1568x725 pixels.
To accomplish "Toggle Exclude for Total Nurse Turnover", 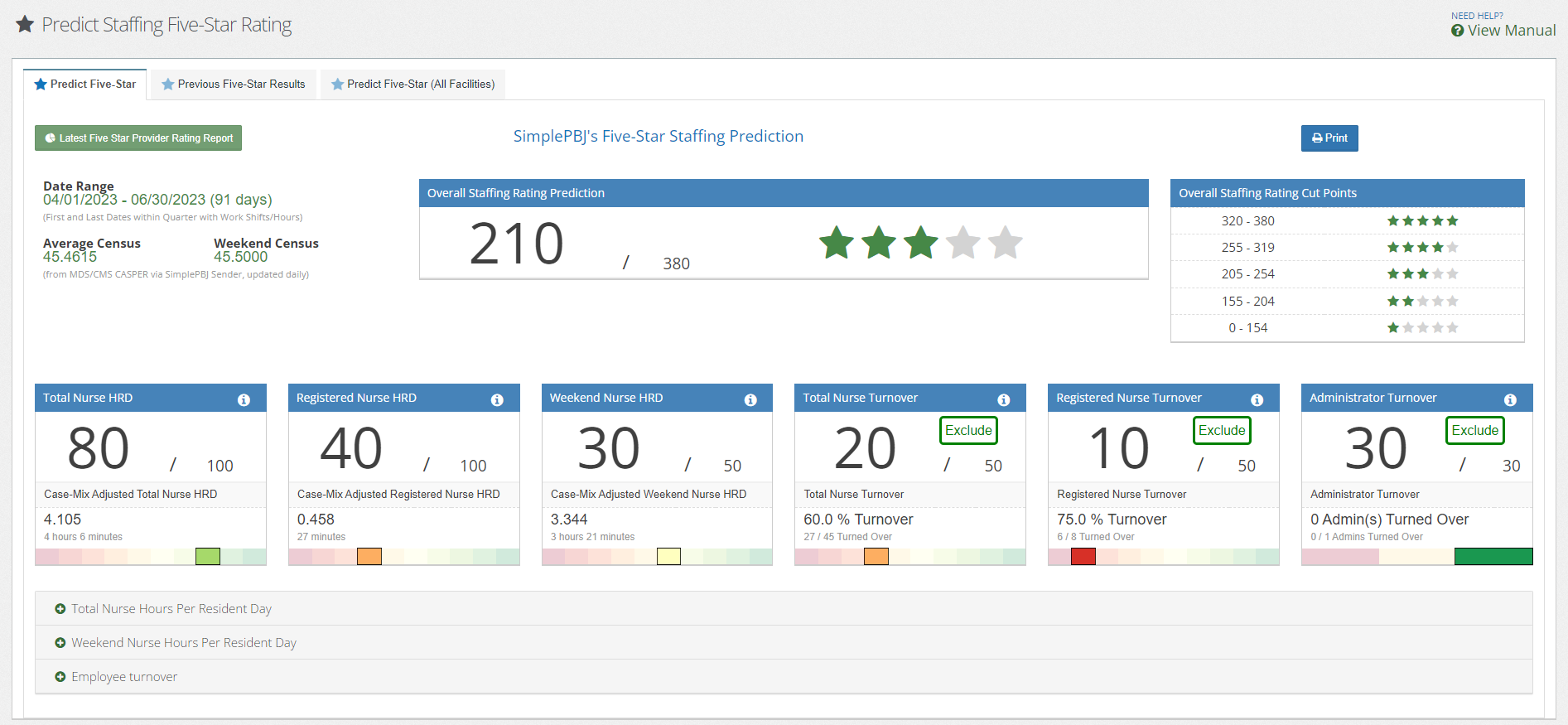I will (968, 430).
